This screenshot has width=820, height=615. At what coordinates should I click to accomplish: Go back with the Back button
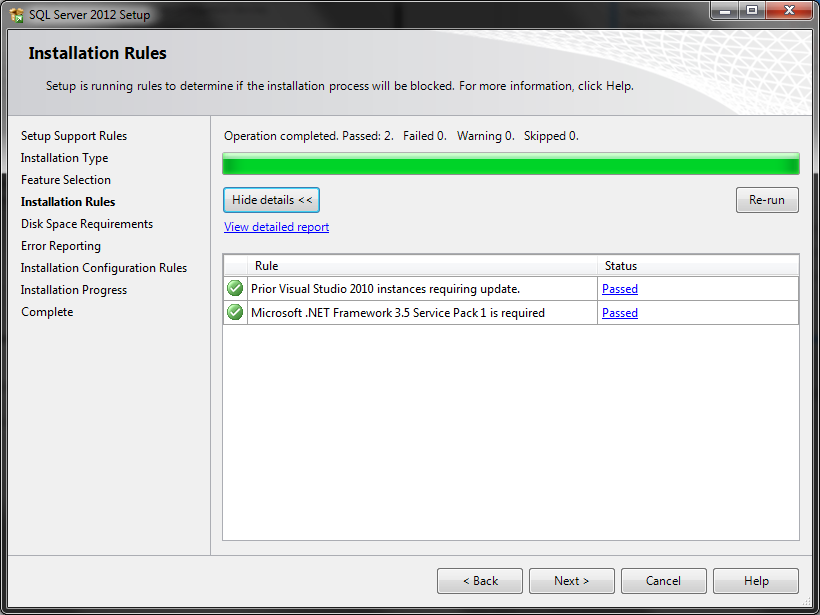click(479, 580)
